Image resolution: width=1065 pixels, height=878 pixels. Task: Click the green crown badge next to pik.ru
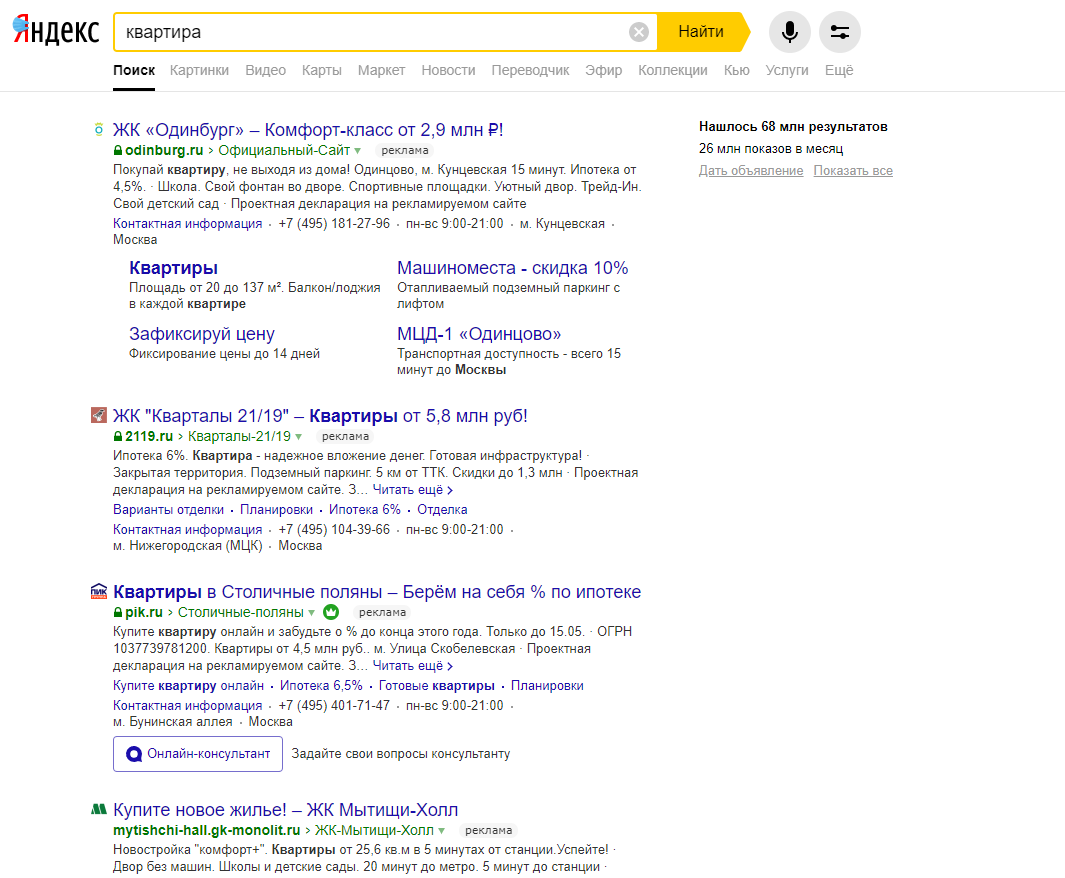(x=331, y=612)
